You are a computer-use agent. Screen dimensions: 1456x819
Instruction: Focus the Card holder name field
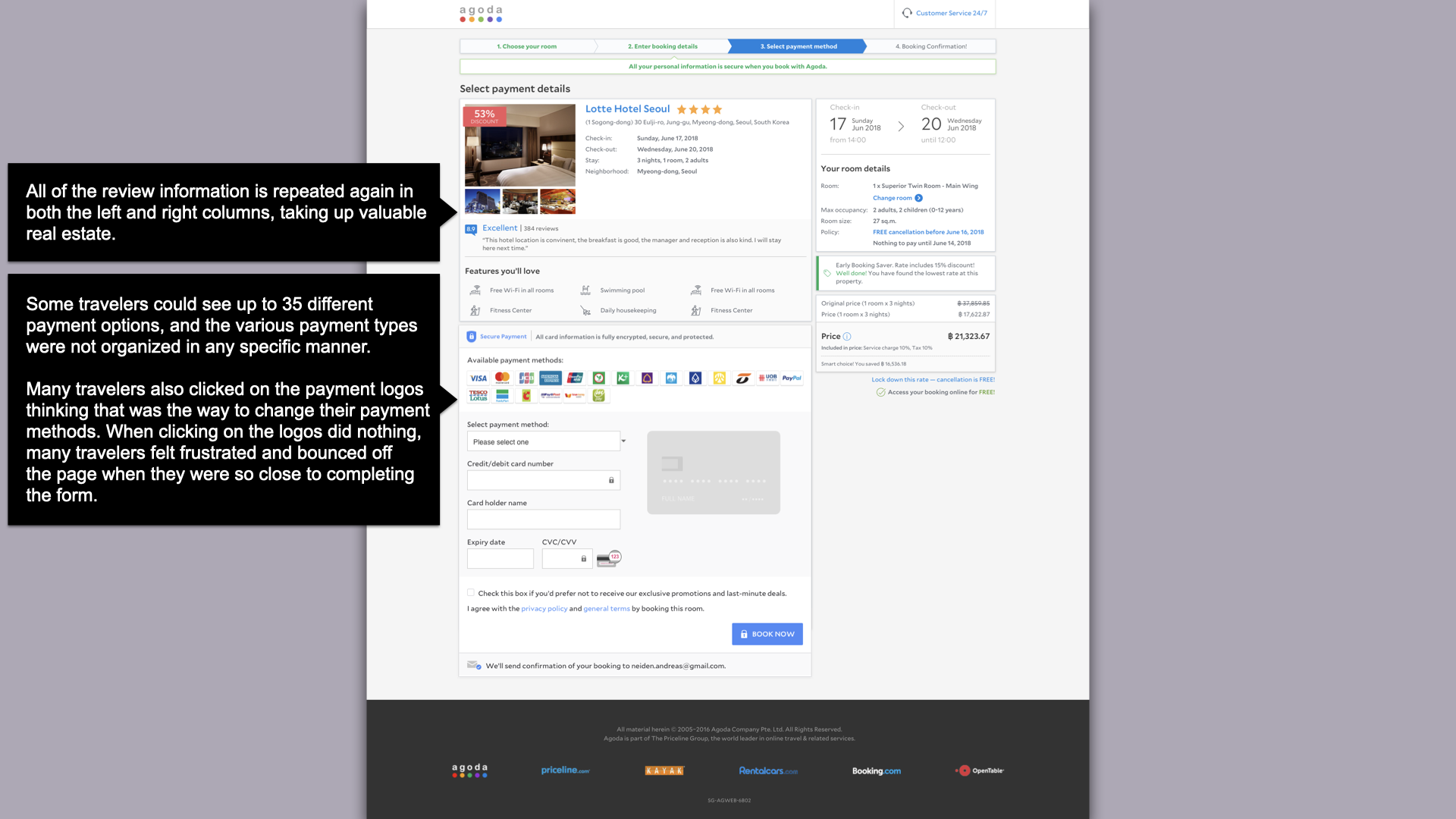point(544,519)
